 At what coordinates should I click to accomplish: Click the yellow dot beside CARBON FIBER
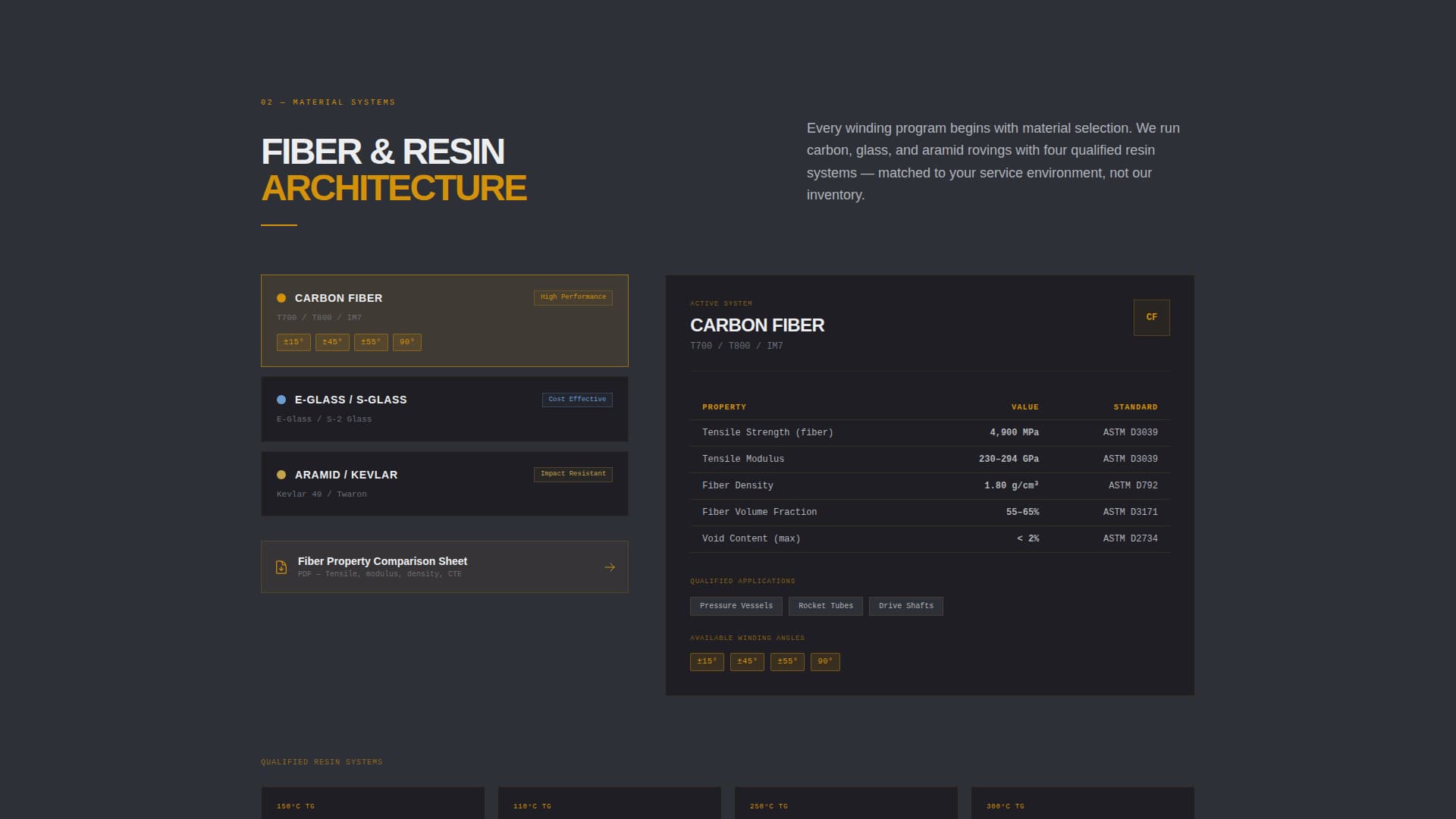coord(281,297)
